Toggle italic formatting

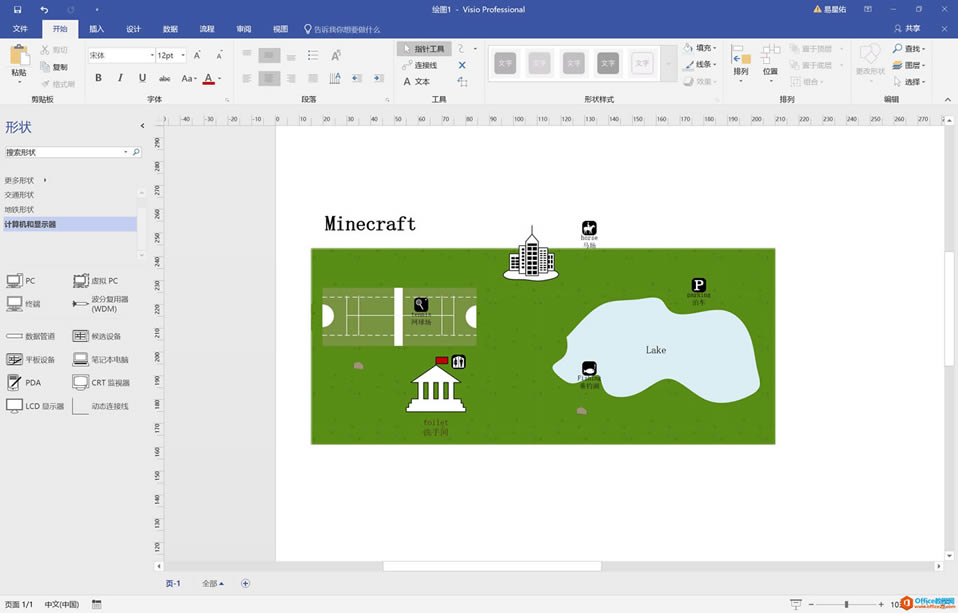point(120,78)
